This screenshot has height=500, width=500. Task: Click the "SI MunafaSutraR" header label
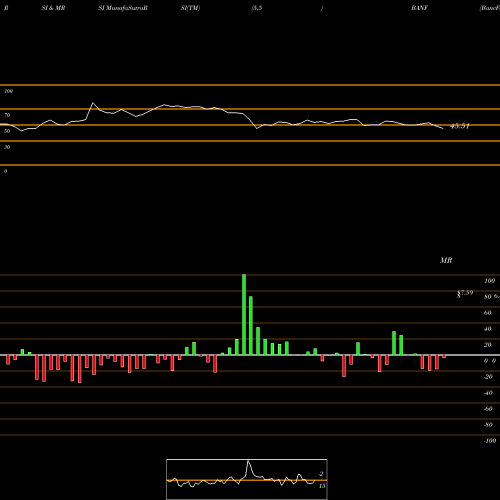123,8
